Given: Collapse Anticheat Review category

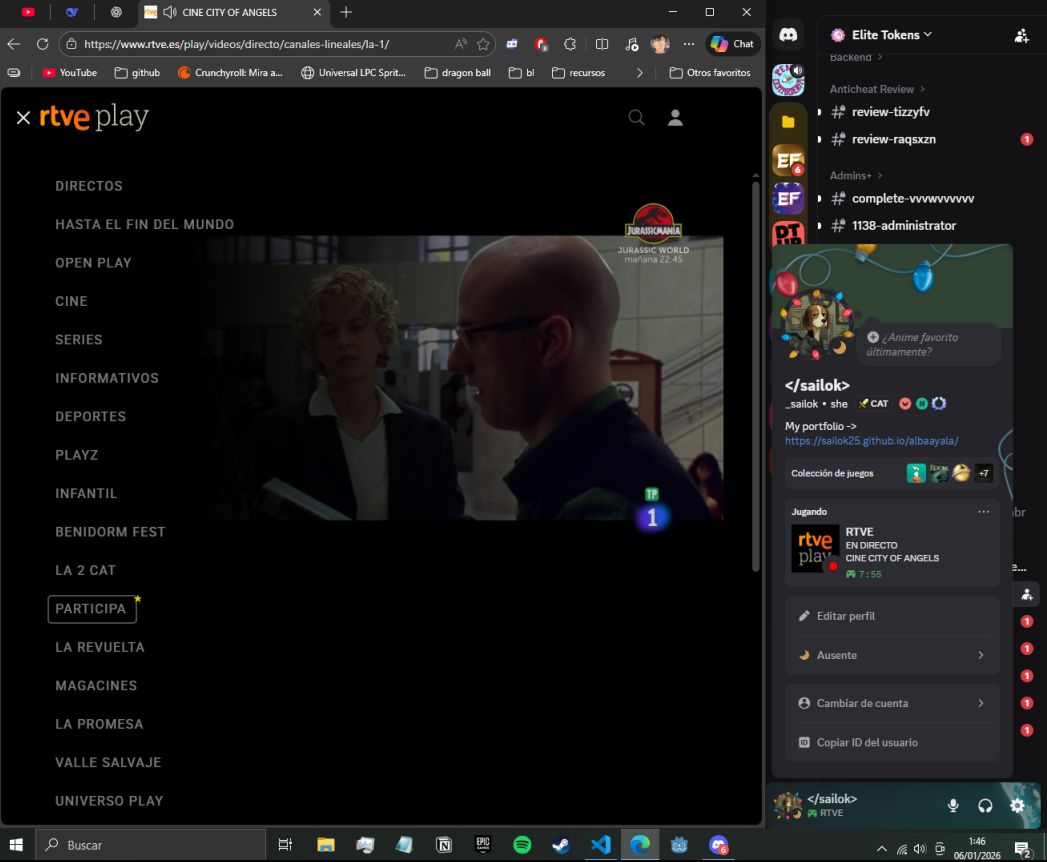Looking at the screenshot, I should 877,89.
